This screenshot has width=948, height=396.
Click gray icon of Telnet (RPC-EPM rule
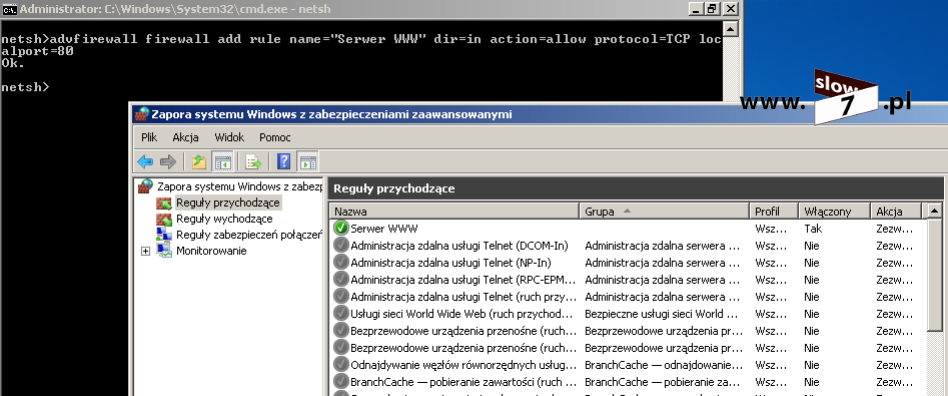341,280
